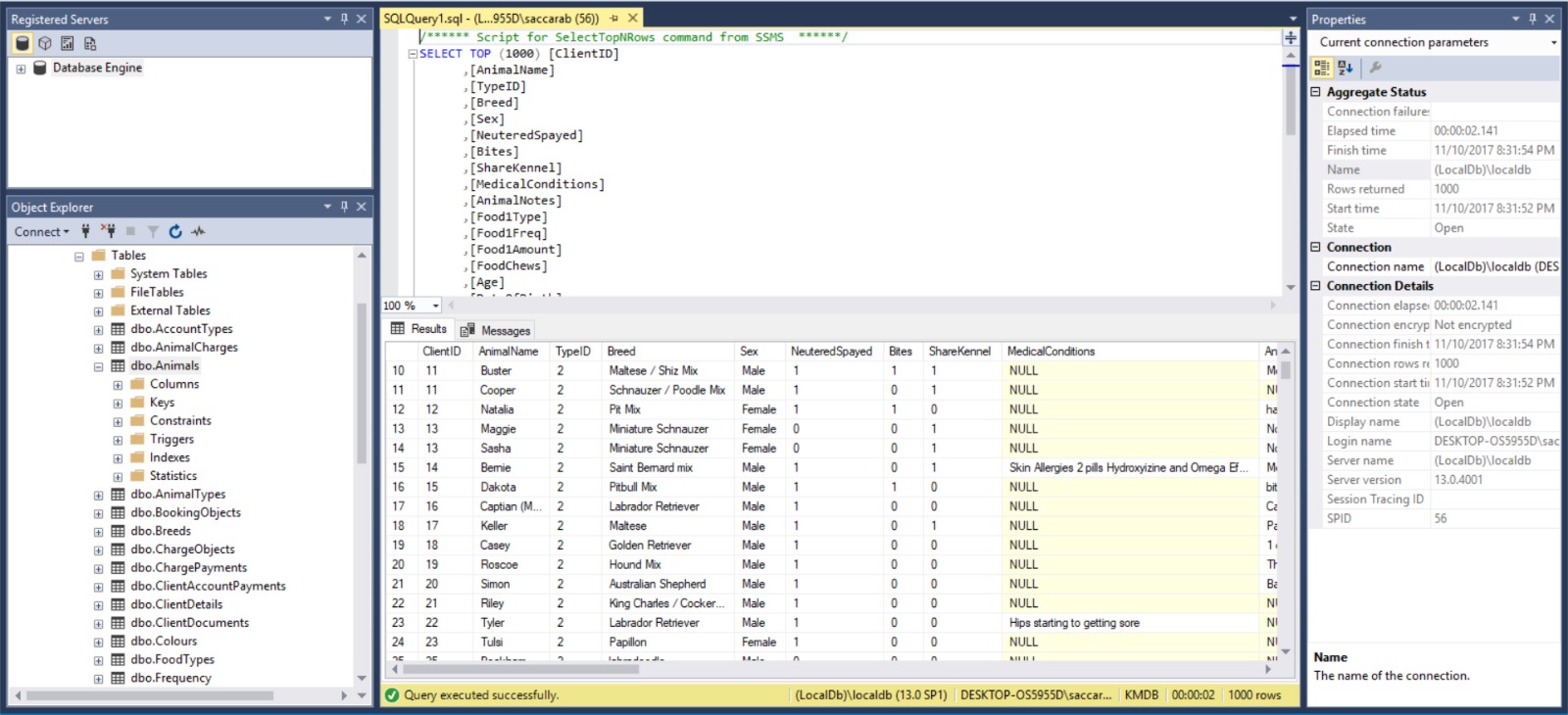
Task: Click the Reporting Services toolbar icon
Action: [x=68, y=43]
